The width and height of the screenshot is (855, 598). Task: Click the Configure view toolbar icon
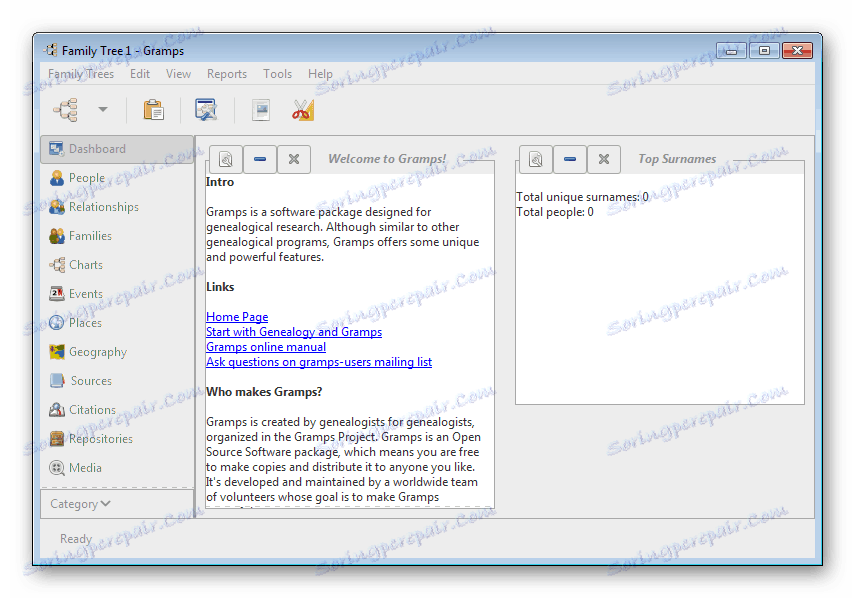tap(206, 110)
